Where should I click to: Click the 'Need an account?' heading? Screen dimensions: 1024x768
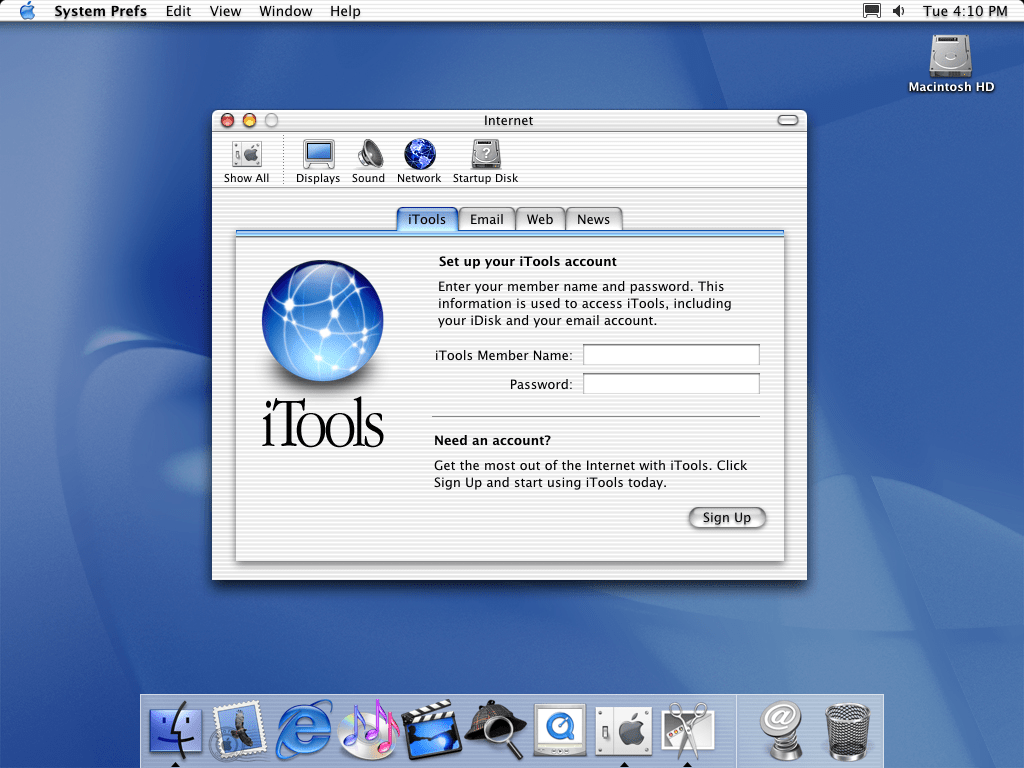[x=492, y=440]
